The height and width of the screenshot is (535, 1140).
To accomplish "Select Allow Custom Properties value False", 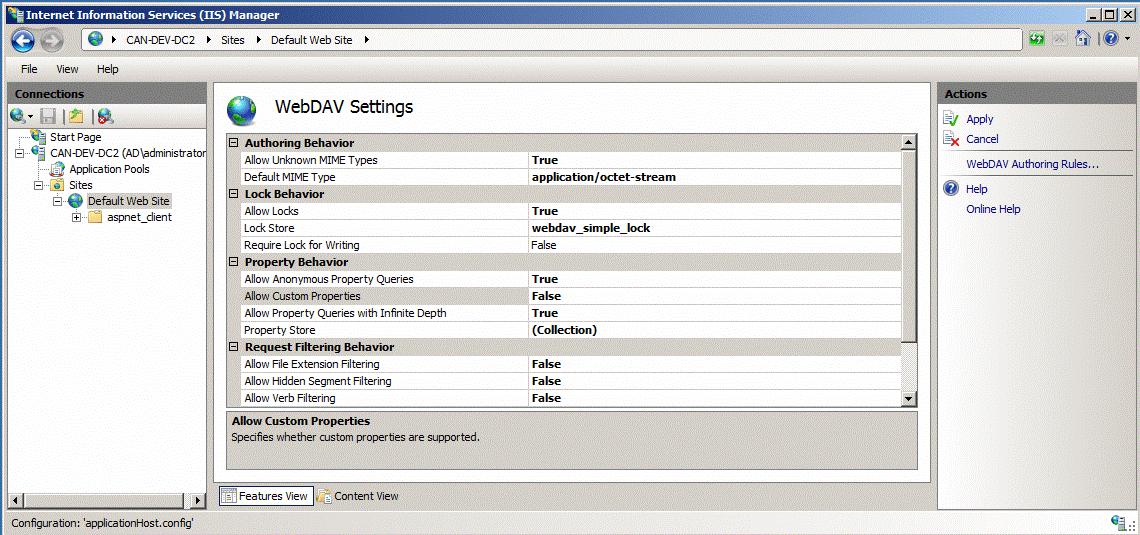I will coord(715,296).
